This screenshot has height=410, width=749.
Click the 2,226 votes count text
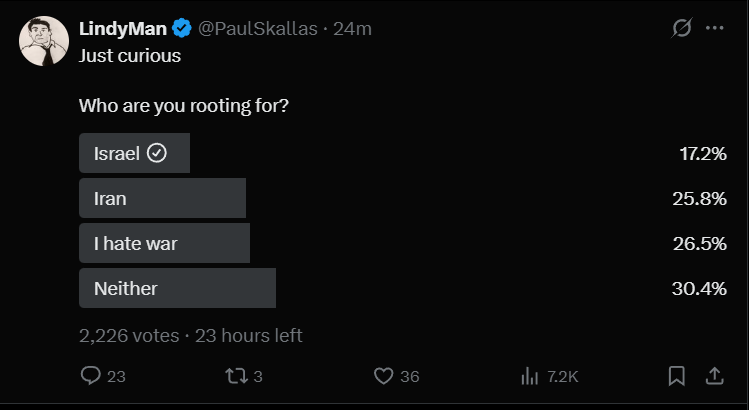(x=129, y=335)
